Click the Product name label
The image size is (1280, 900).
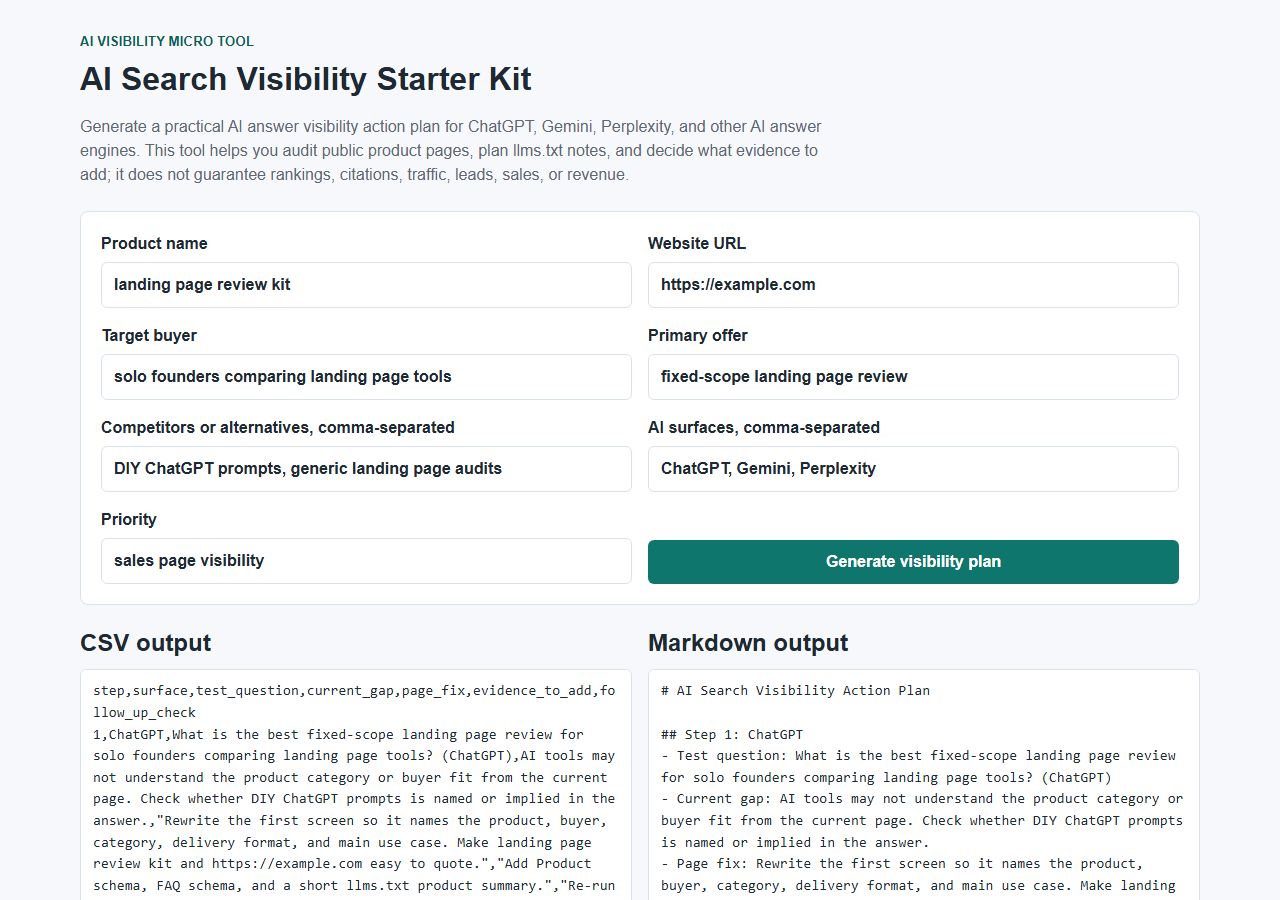[x=154, y=243]
